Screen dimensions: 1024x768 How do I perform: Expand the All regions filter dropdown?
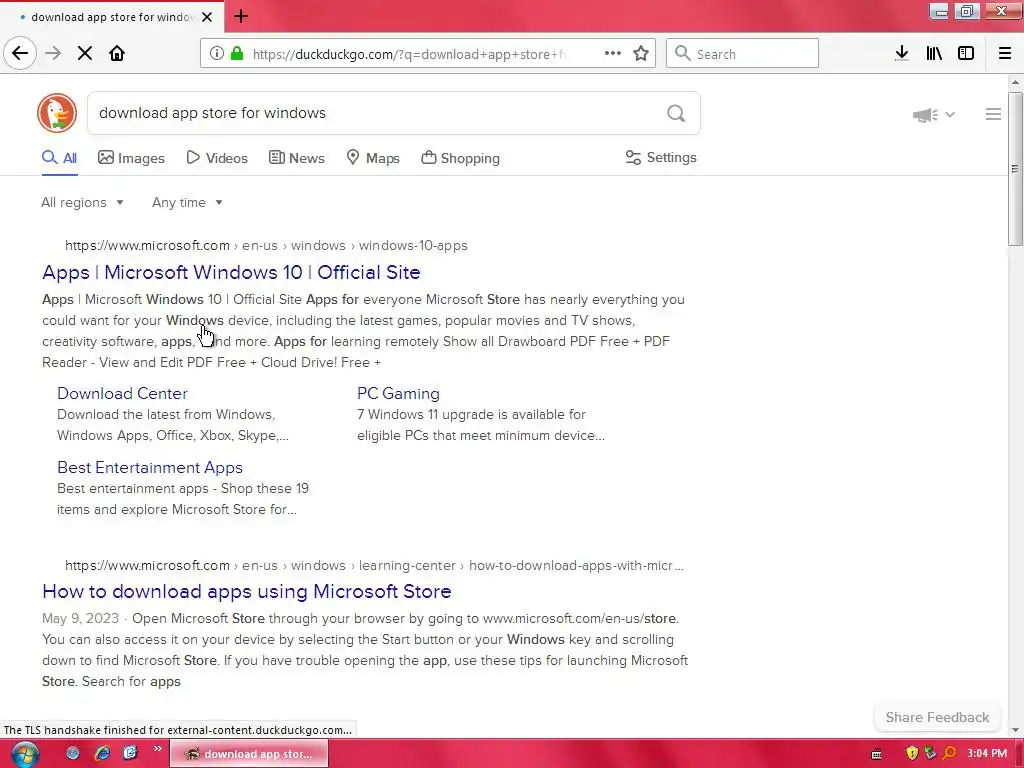pyautogui.click(x=82, y=202)
